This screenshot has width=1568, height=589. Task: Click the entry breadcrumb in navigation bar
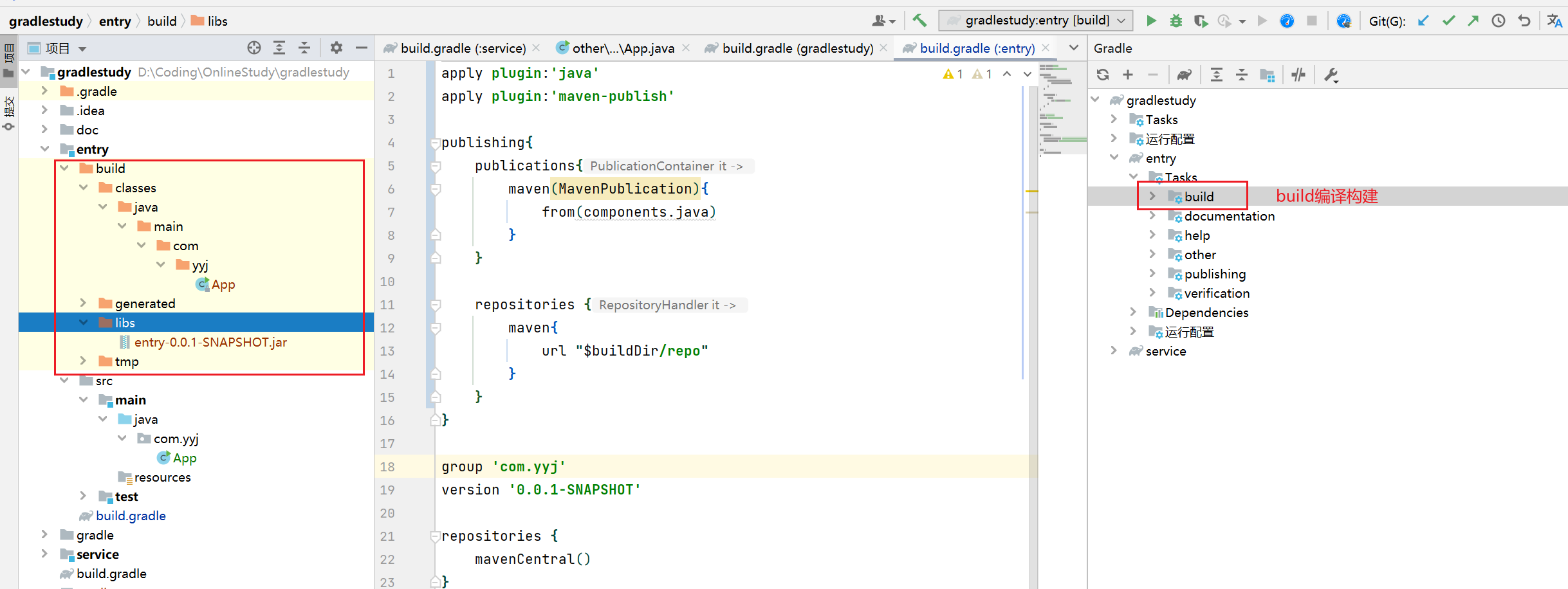tap(115, 21)
